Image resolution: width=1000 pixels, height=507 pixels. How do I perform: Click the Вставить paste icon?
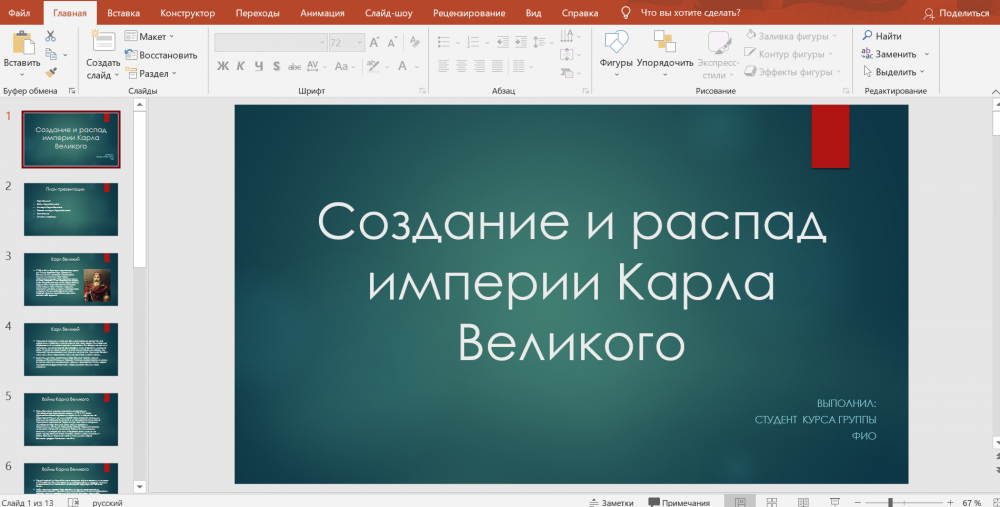pyautogui.click(x=21, y=43)
